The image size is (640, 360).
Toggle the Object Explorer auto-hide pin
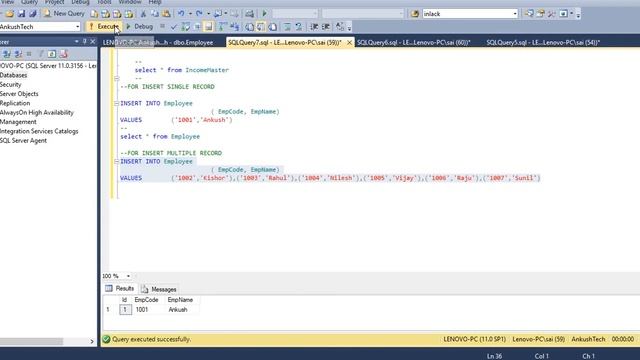click(x=84, y=42)
